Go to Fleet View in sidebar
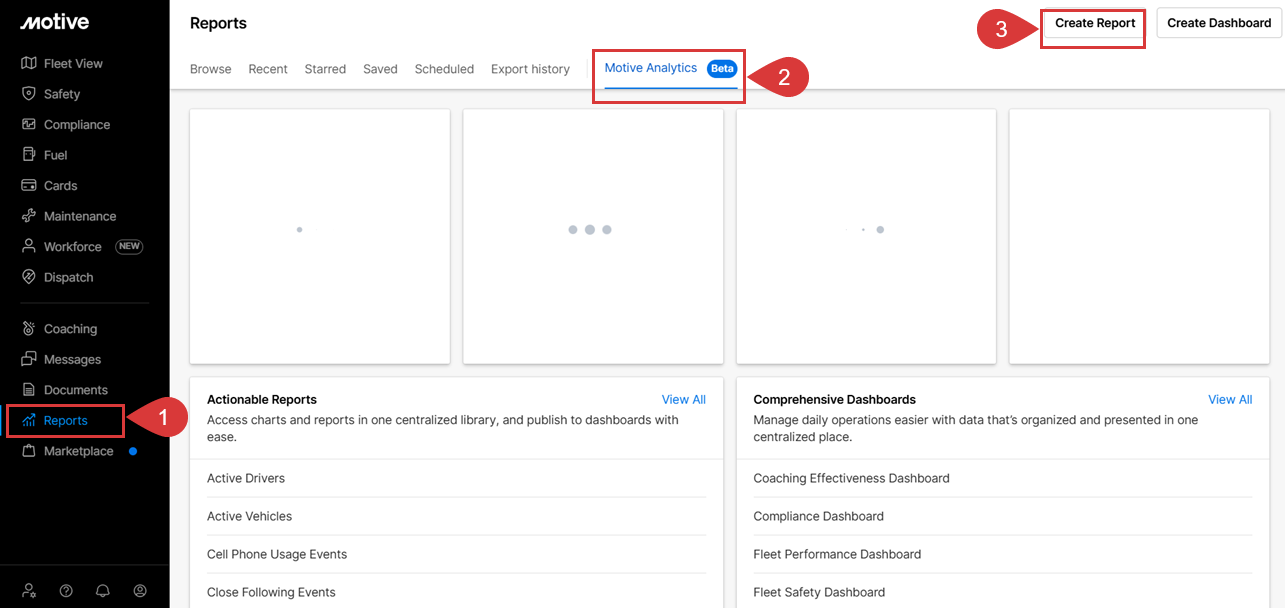Screen dimensions: 1285x608 tap(73, 63)
